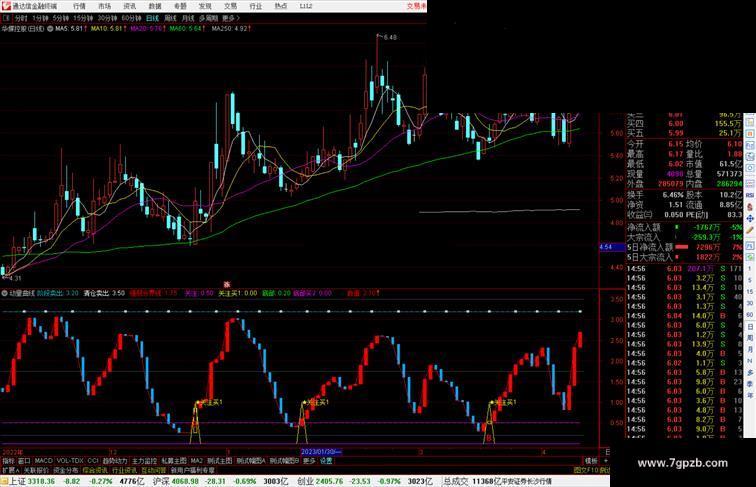Viewport: 756px width, 487px height.
Task: Click the 创业 index in status bar
Action: click(305, 481)
